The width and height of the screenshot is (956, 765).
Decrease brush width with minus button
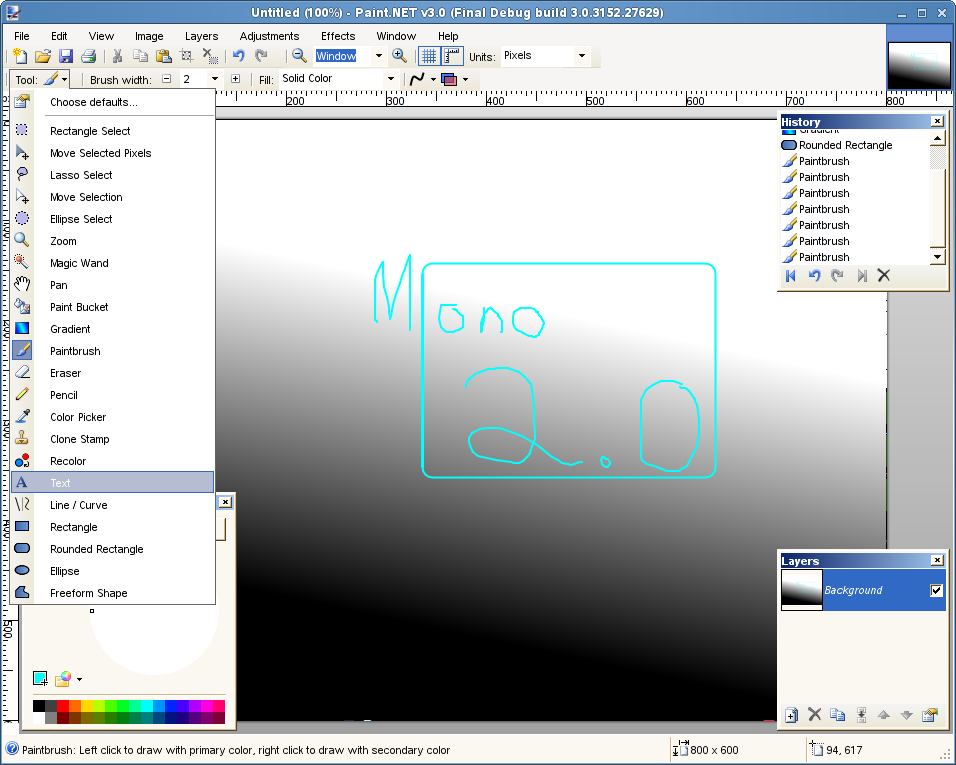166,79
